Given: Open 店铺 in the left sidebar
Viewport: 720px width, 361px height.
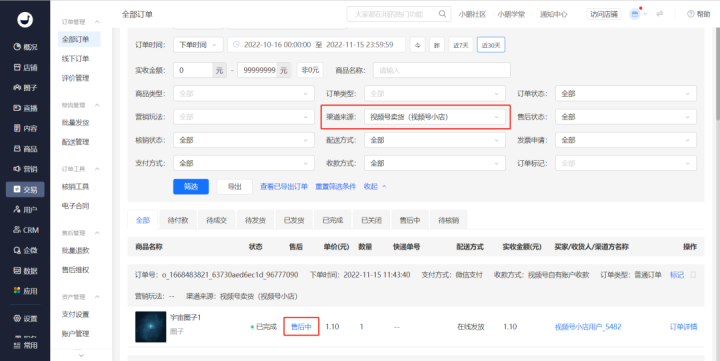Looking at the screenshot, I should (25, 68).
